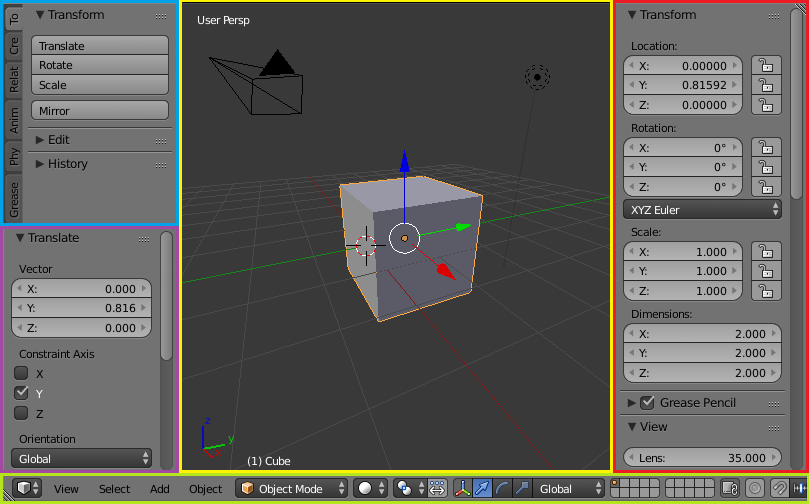Collapse the View panel

[632, 427]
